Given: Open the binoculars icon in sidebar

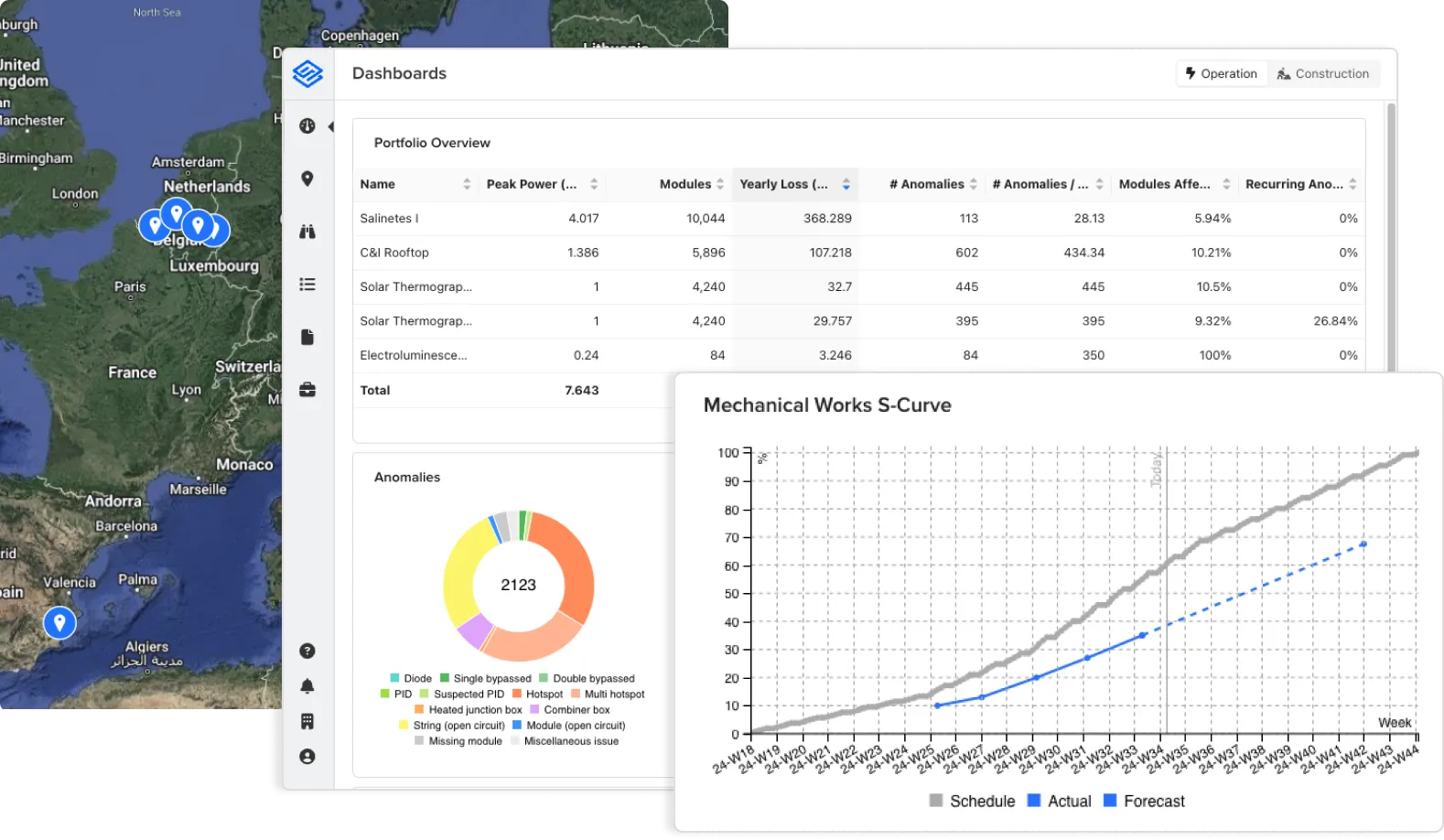Looking at the screenshot, I should point(307,232).
